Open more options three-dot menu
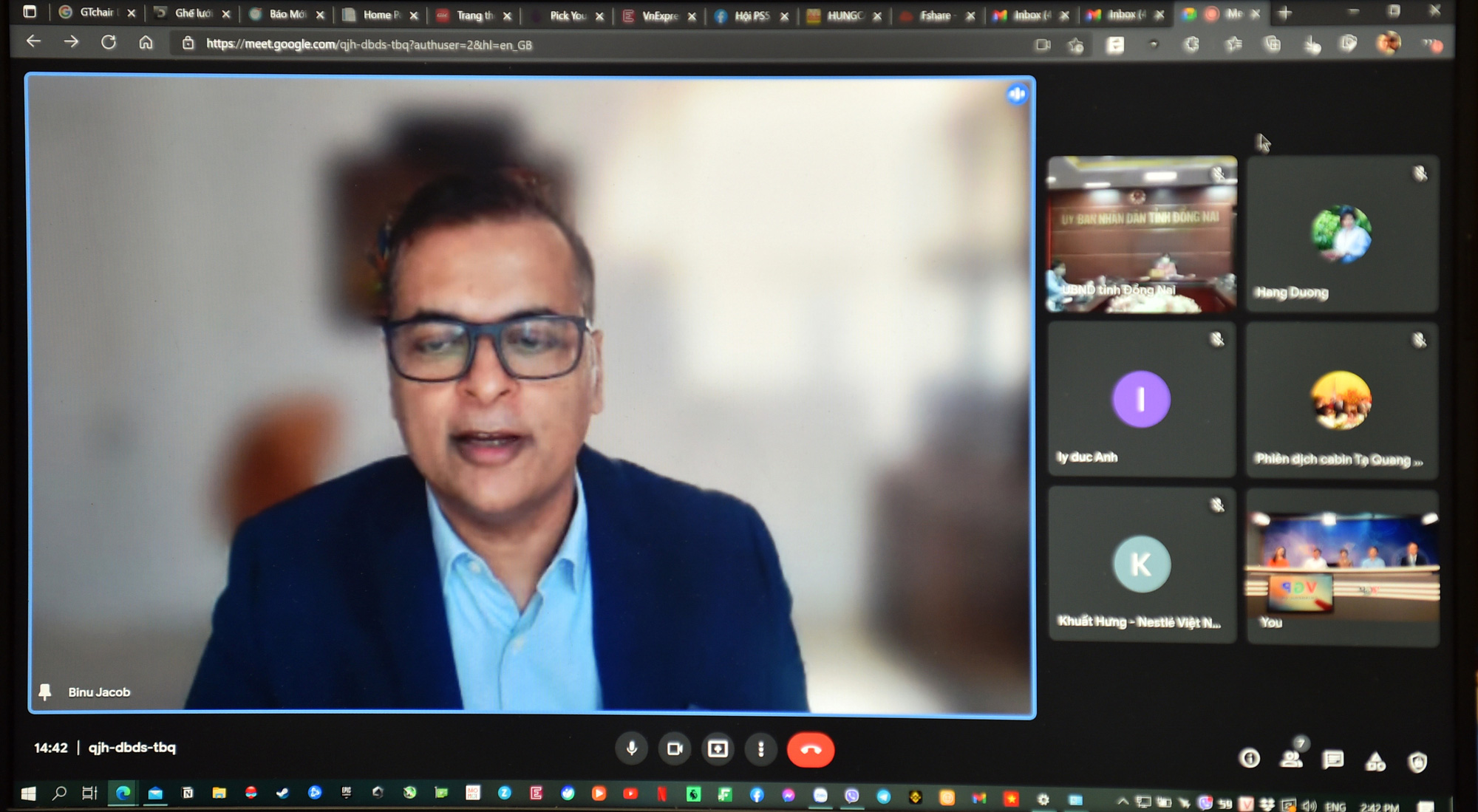This screenshot has width=1478, height=812. (760, 749)
